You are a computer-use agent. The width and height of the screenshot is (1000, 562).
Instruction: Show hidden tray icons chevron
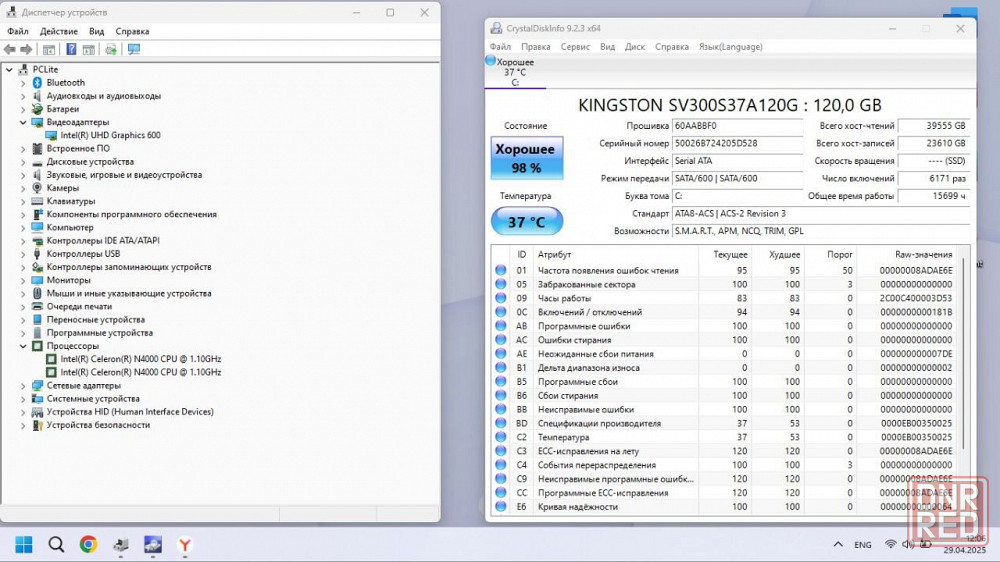click(838, 544)
